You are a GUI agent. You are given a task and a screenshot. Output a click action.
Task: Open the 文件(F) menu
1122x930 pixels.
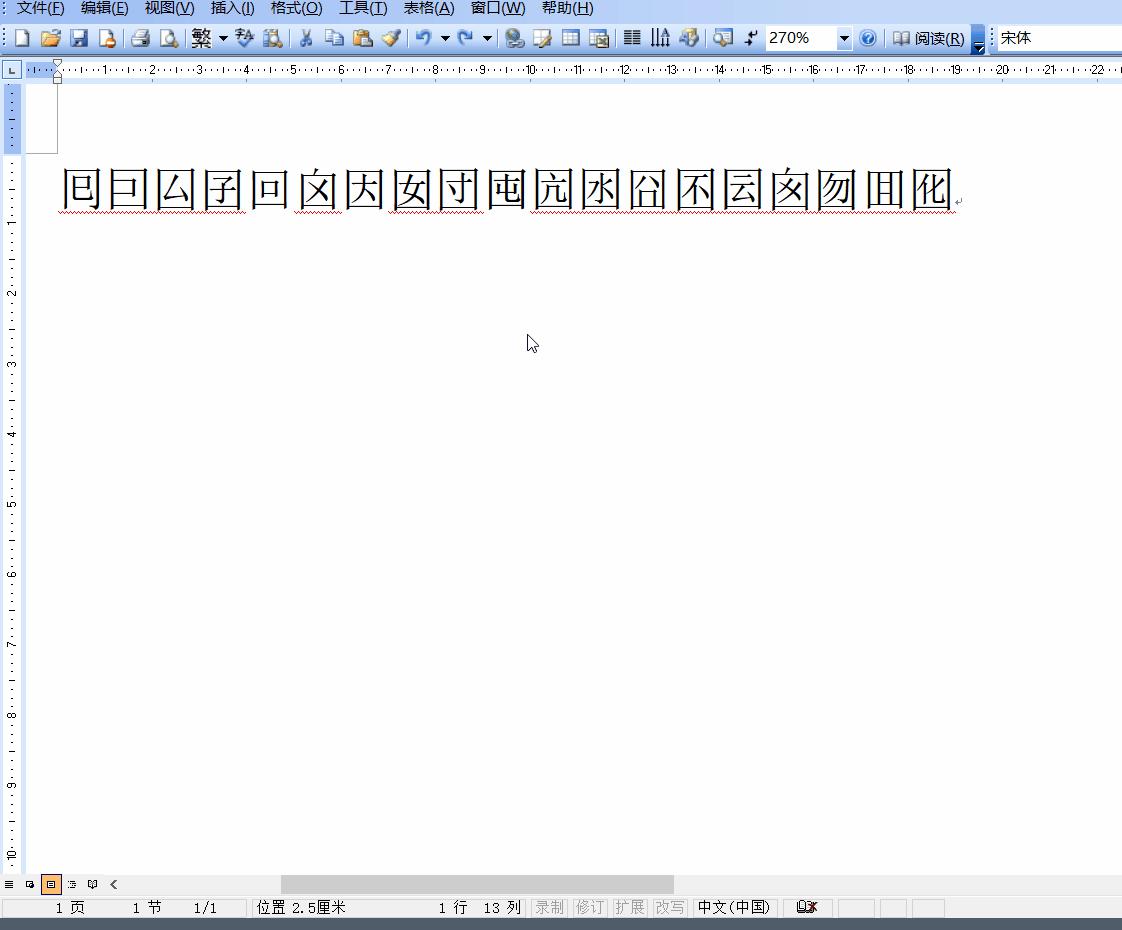point(40,9)
